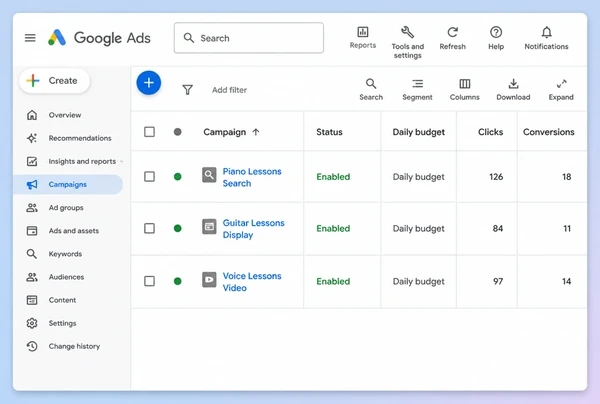Click the 97 clicks value

[498, 281]
